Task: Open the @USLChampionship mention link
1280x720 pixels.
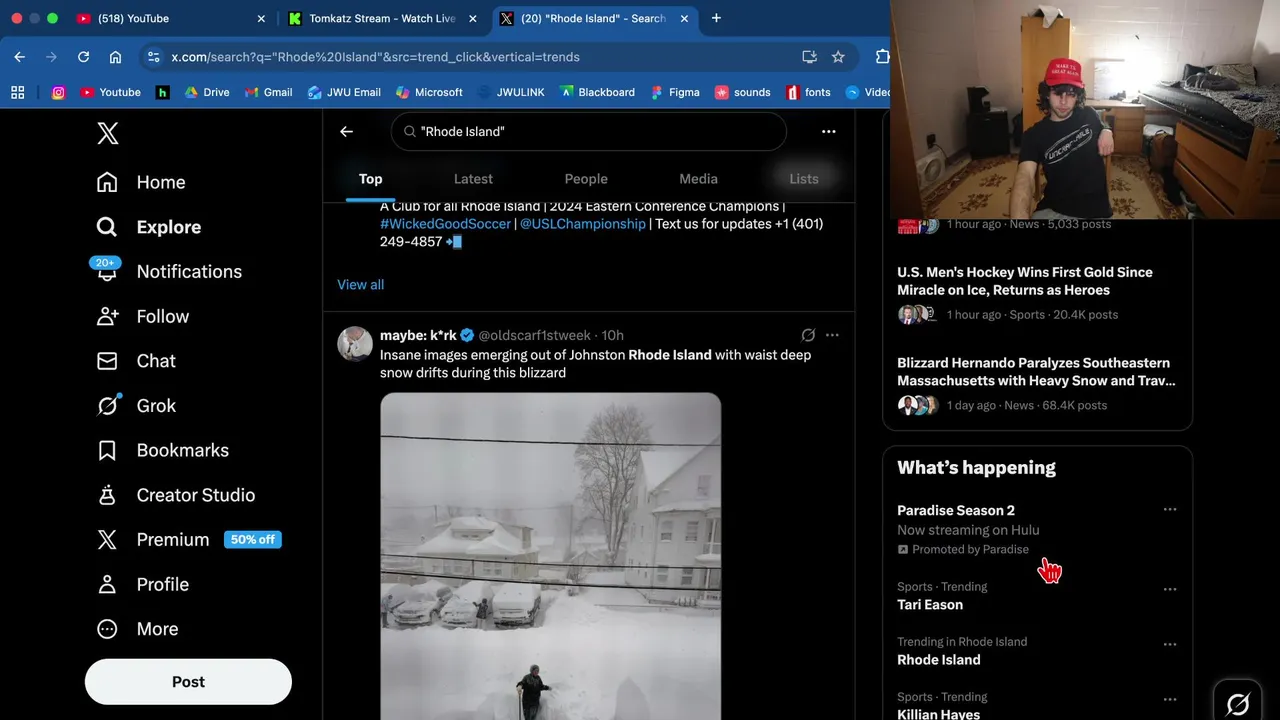Action: pyautogui.click(x=583, y=224)
